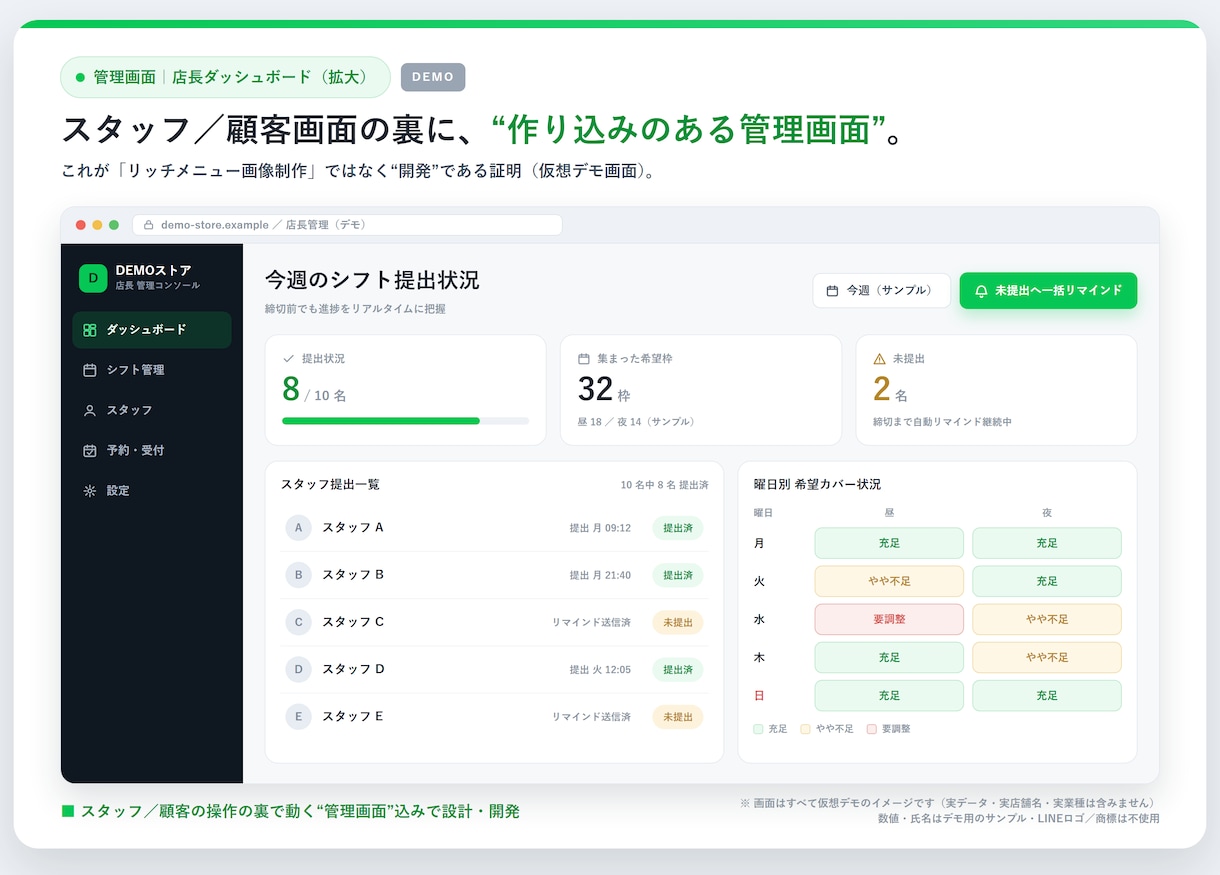Click 未提出へ一括リマインド button
The height and width of the screenshot is (875, 1220).
coord(1048,291)
